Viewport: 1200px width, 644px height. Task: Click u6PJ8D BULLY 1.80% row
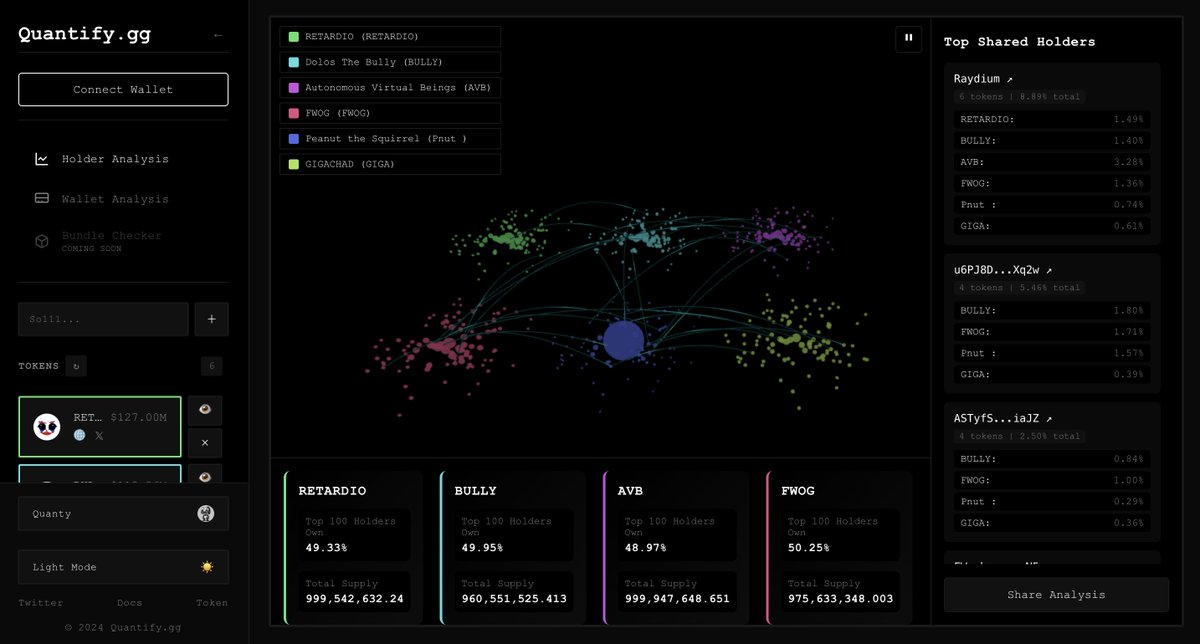(1052, 310)
